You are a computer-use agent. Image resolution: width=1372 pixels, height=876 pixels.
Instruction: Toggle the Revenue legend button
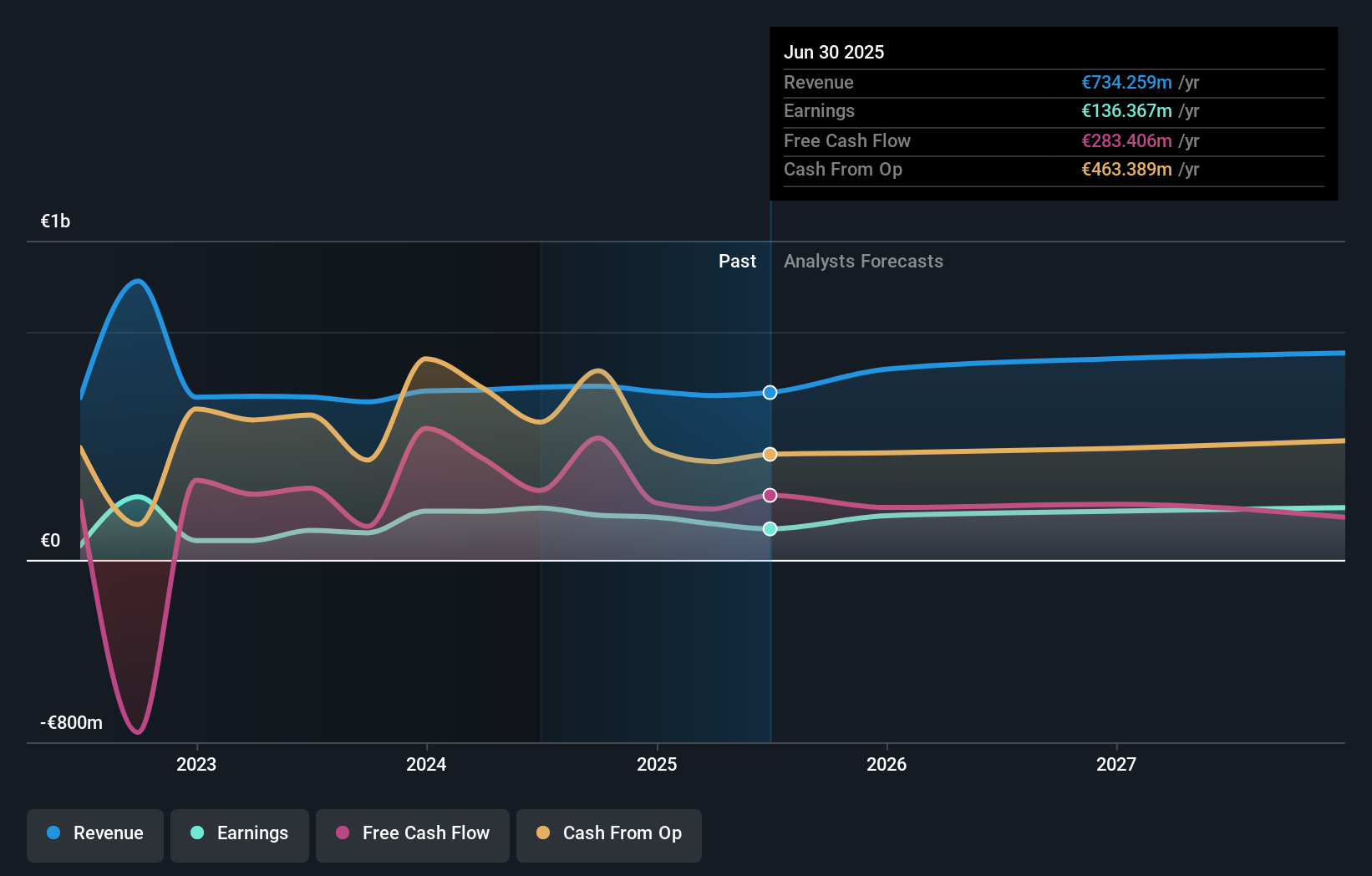[x=95, y=835]
